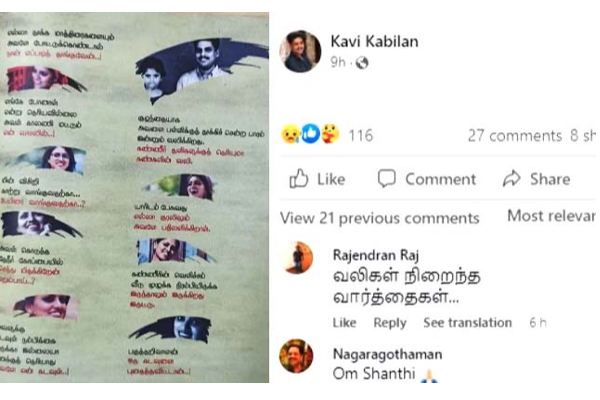Click the Like thumbs-up icon

(x=299, y=178)
